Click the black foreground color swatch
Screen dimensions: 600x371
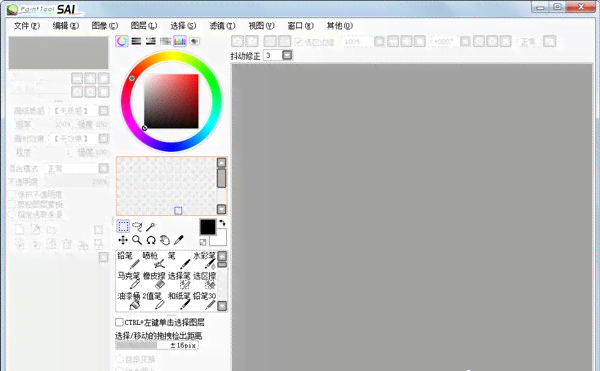coord(207,227)
